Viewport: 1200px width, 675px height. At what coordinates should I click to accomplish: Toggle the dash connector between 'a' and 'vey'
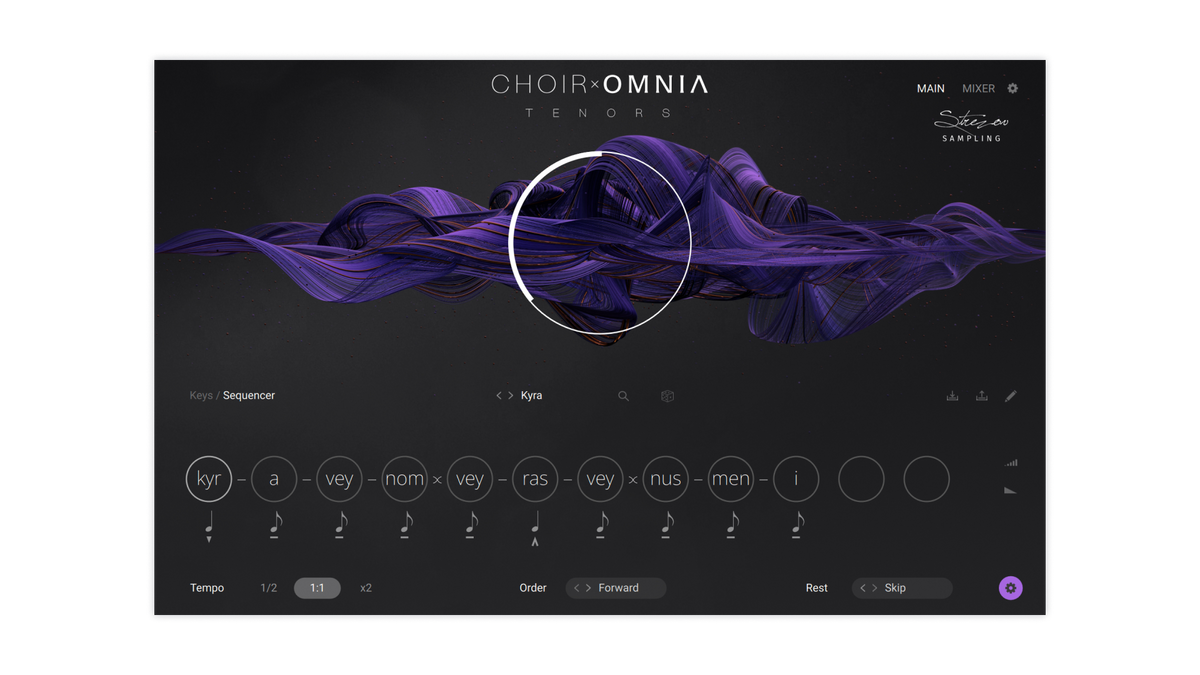coord(307,480)
